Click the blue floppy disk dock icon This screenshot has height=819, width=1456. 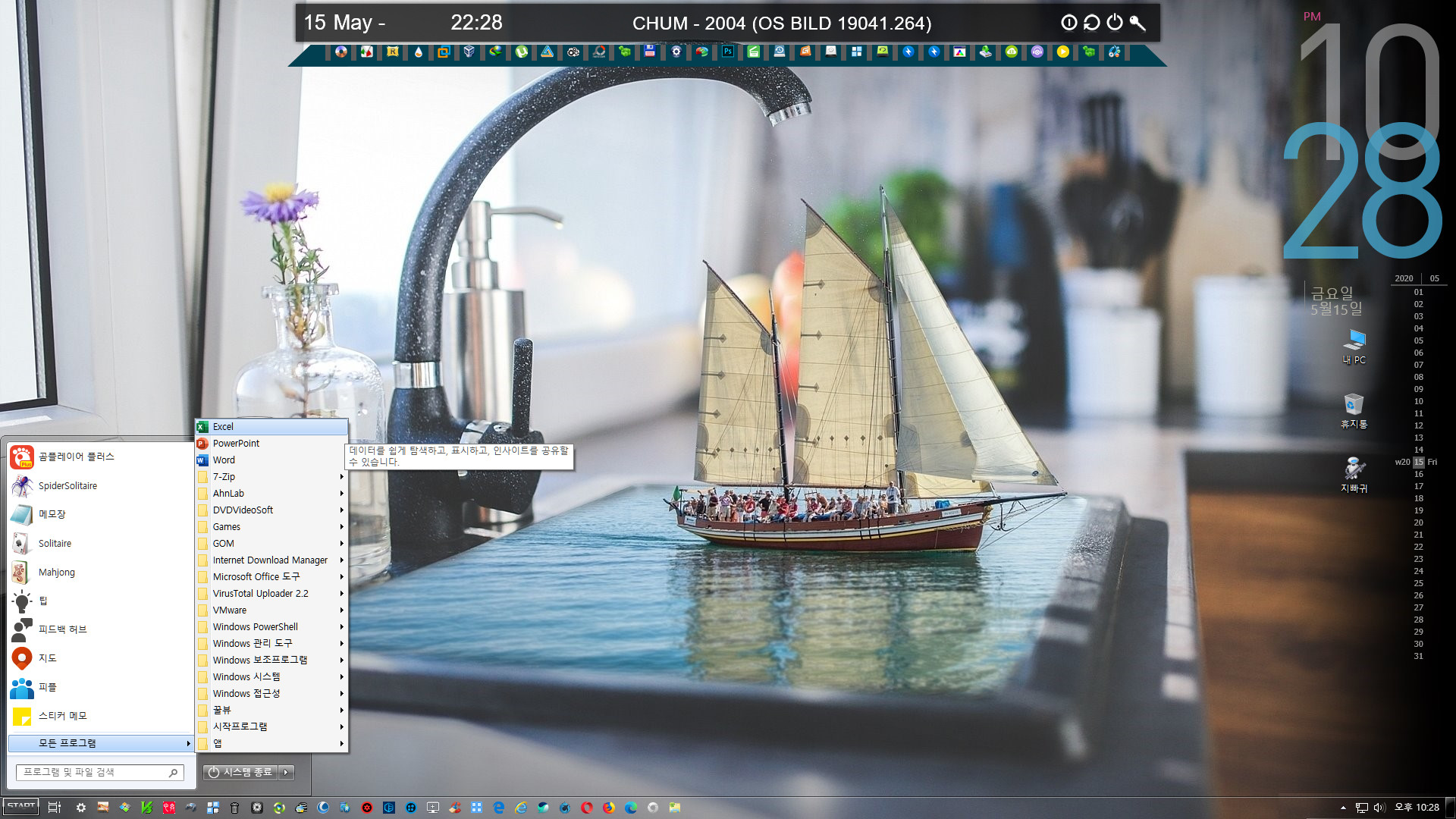coord(650,52)
